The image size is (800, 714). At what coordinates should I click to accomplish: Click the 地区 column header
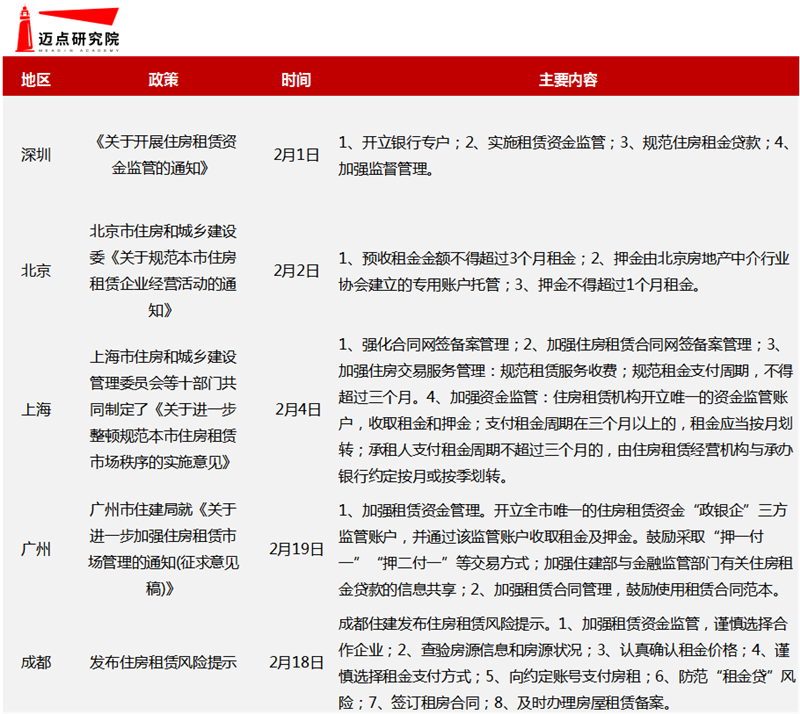coord(35,78)
